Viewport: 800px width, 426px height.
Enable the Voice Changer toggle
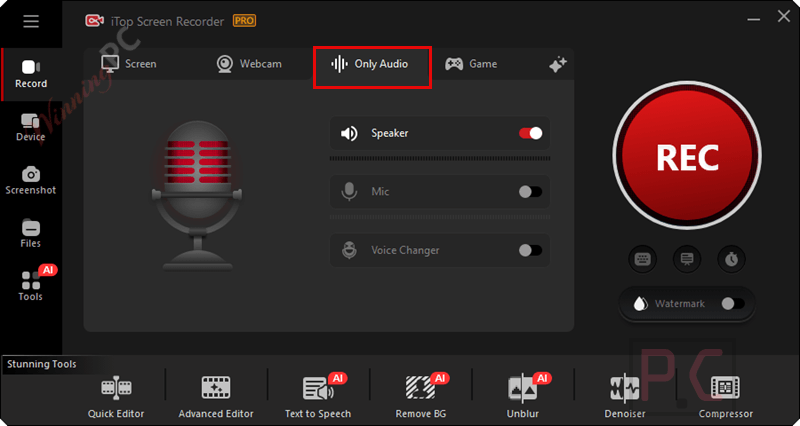pyautogui.click(x=531, y=250)
